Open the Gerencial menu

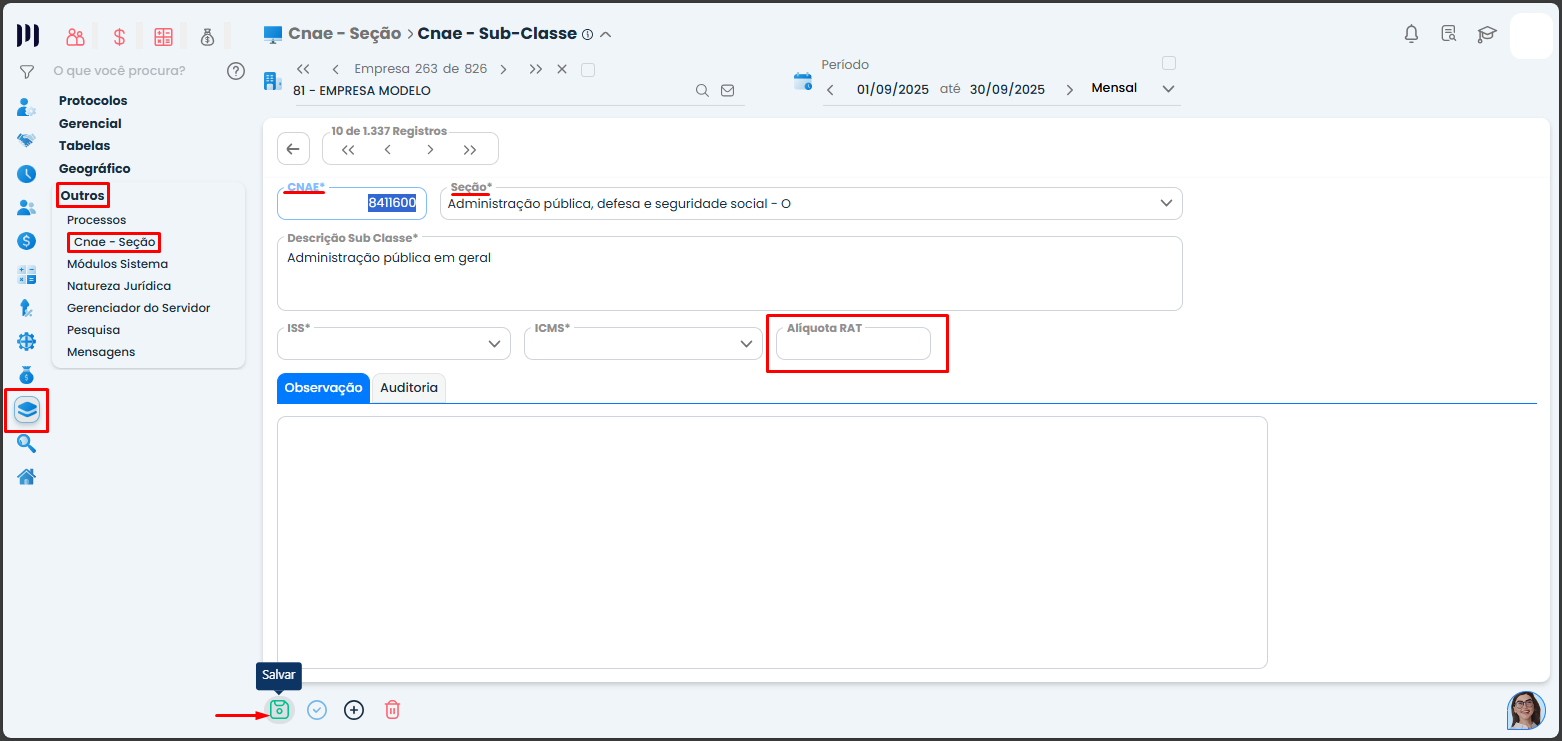coord(90,123)
